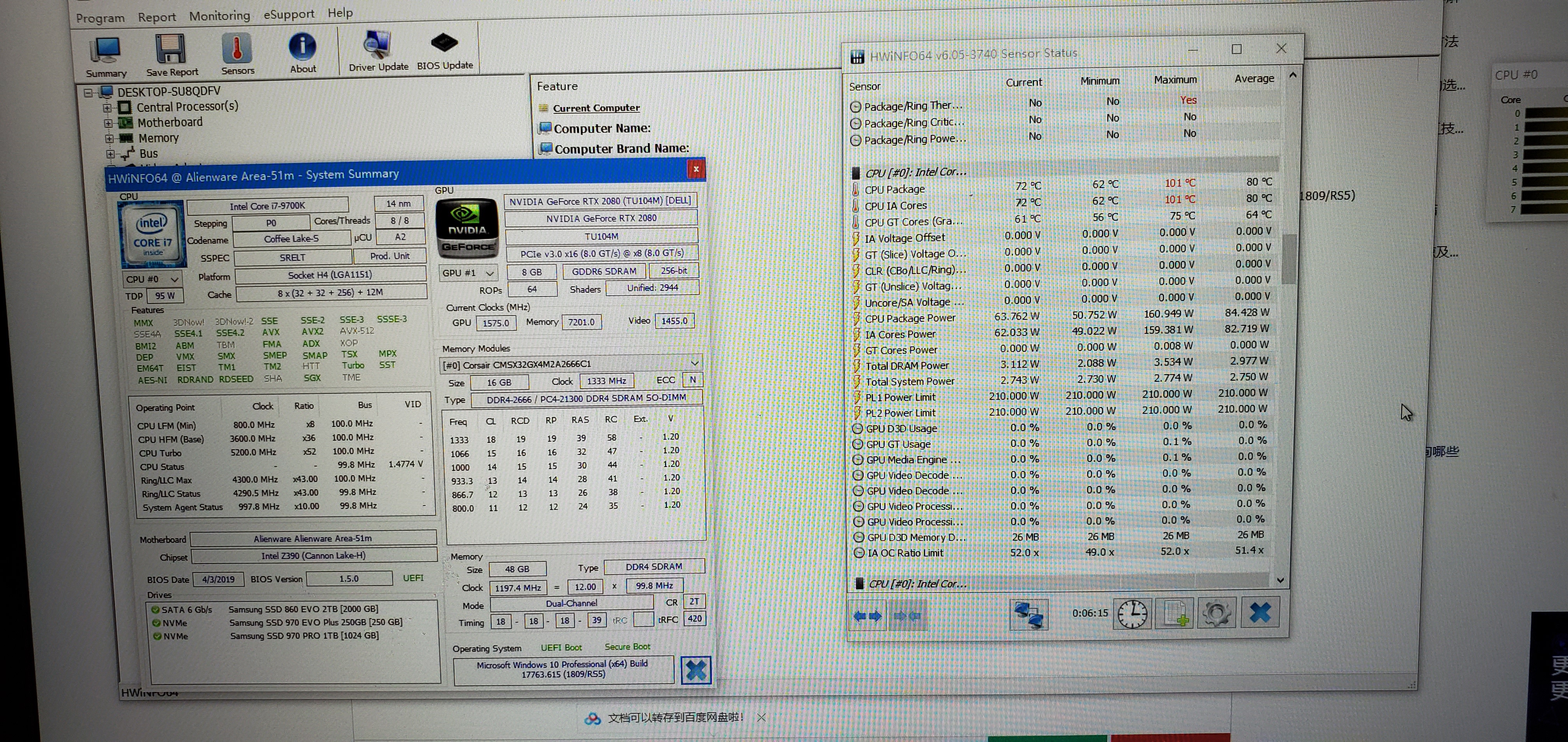Viewport: 1568px width, 742px height.
Task: Click the blue X close sensors button
Action: click(x=1259, y=612)
